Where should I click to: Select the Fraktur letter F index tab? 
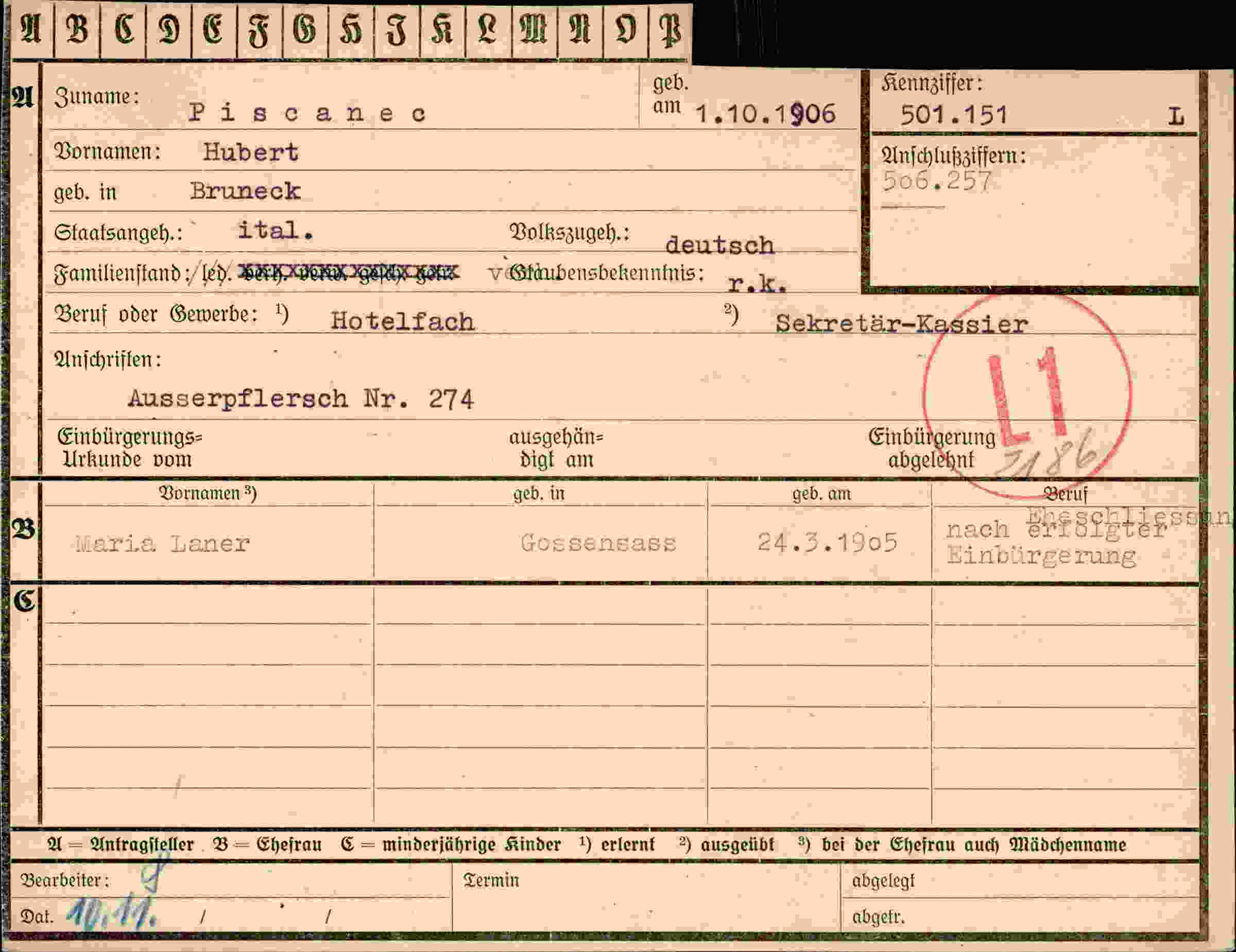pos(259,30)
